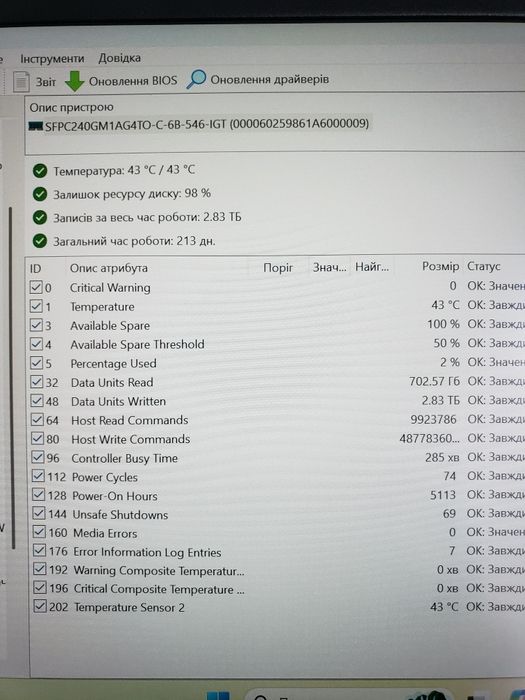Toggle the Data Units Written checkbox

point(37,400)
